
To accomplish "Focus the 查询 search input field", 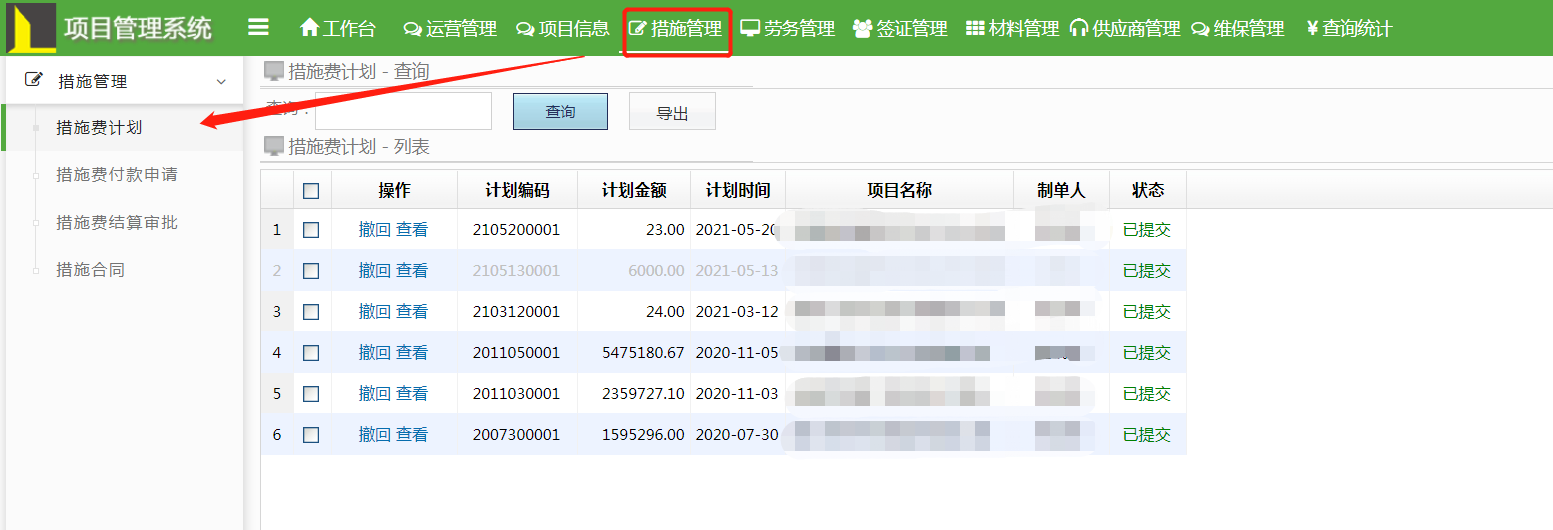I will [403, 111].
